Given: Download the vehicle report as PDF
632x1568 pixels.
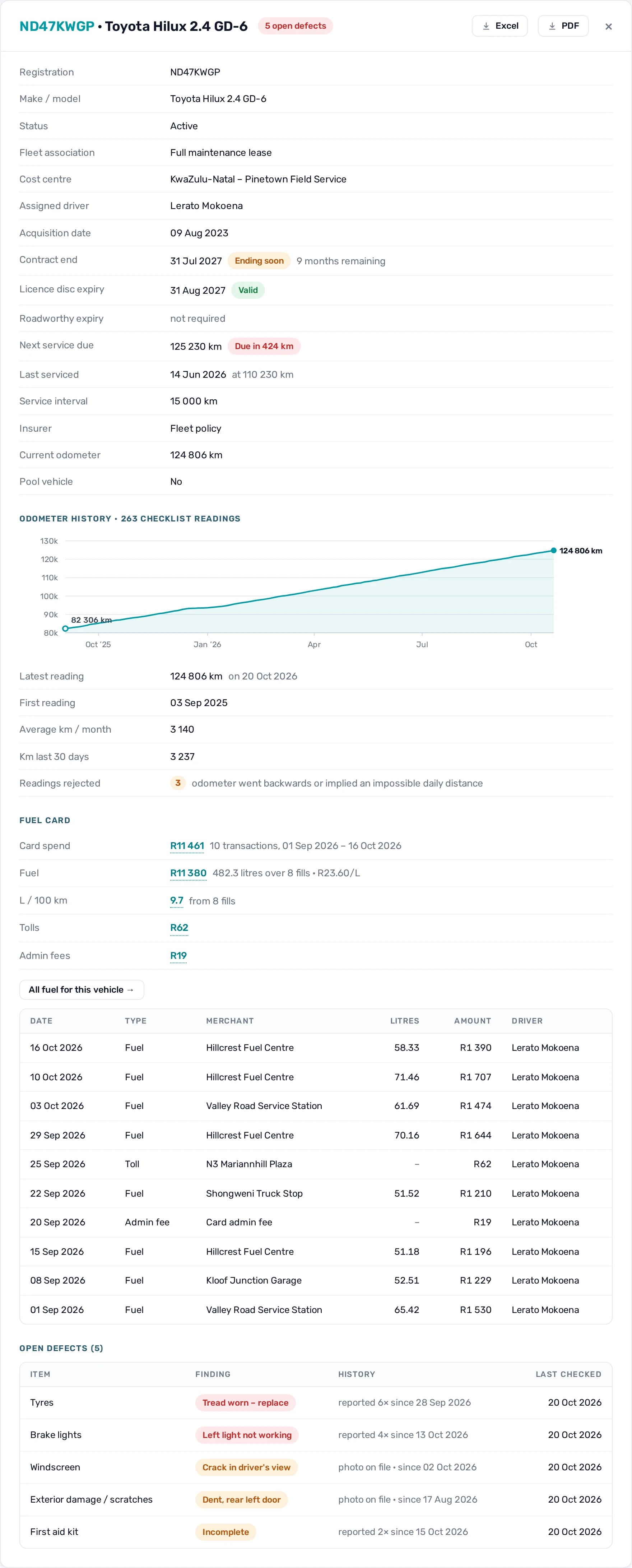Looking at the screenshot, I should tap(563, 26).
